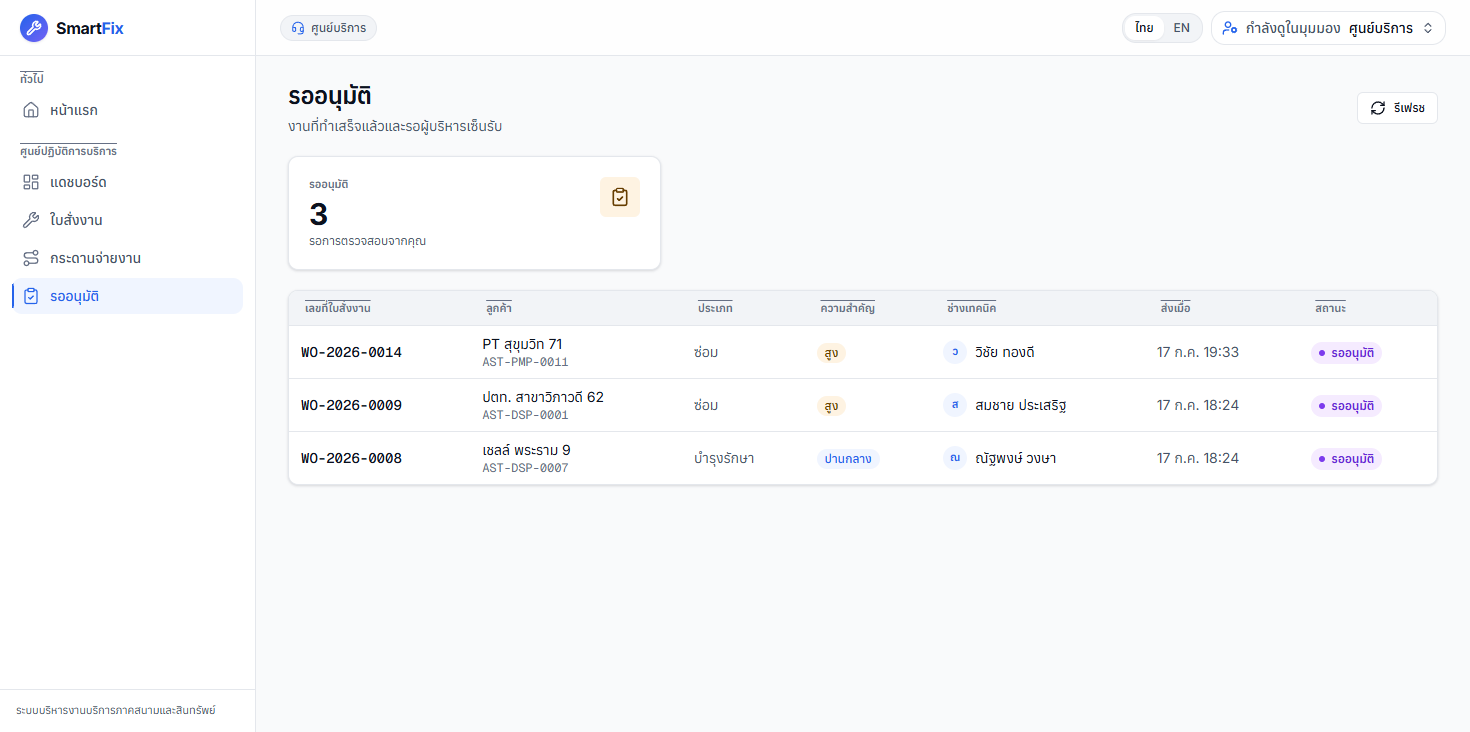The image size is (1470, 732).
Task: Click the ความสำคัญ column header
Action: [x=848, y=308]
